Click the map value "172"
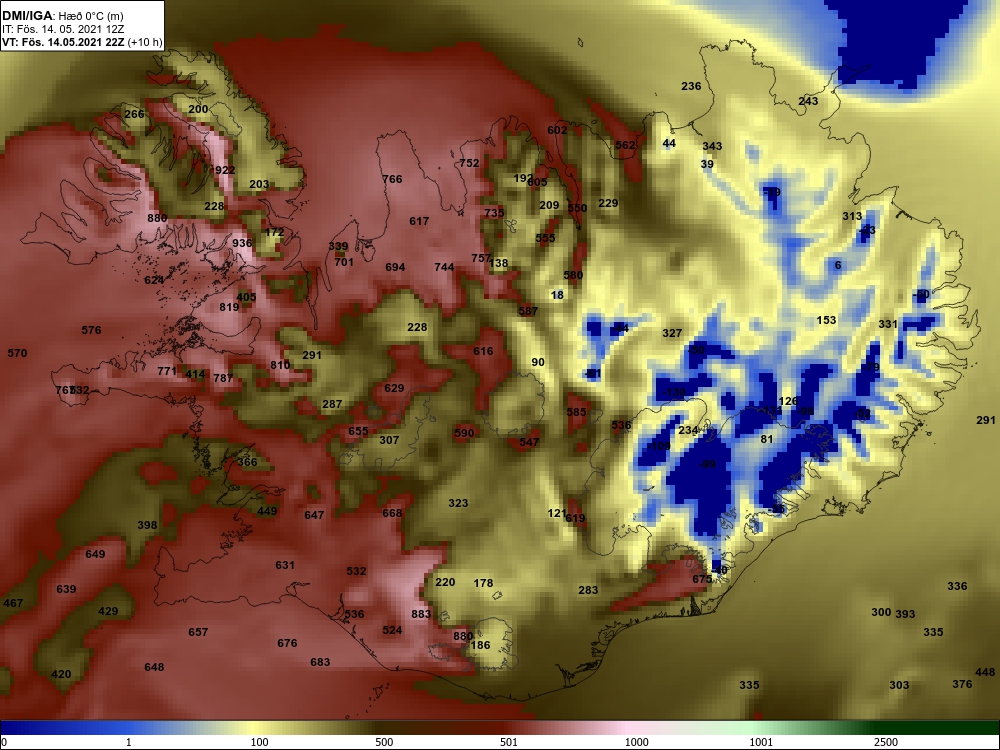Screen dimensions: 1000x750 pos(274,232)
